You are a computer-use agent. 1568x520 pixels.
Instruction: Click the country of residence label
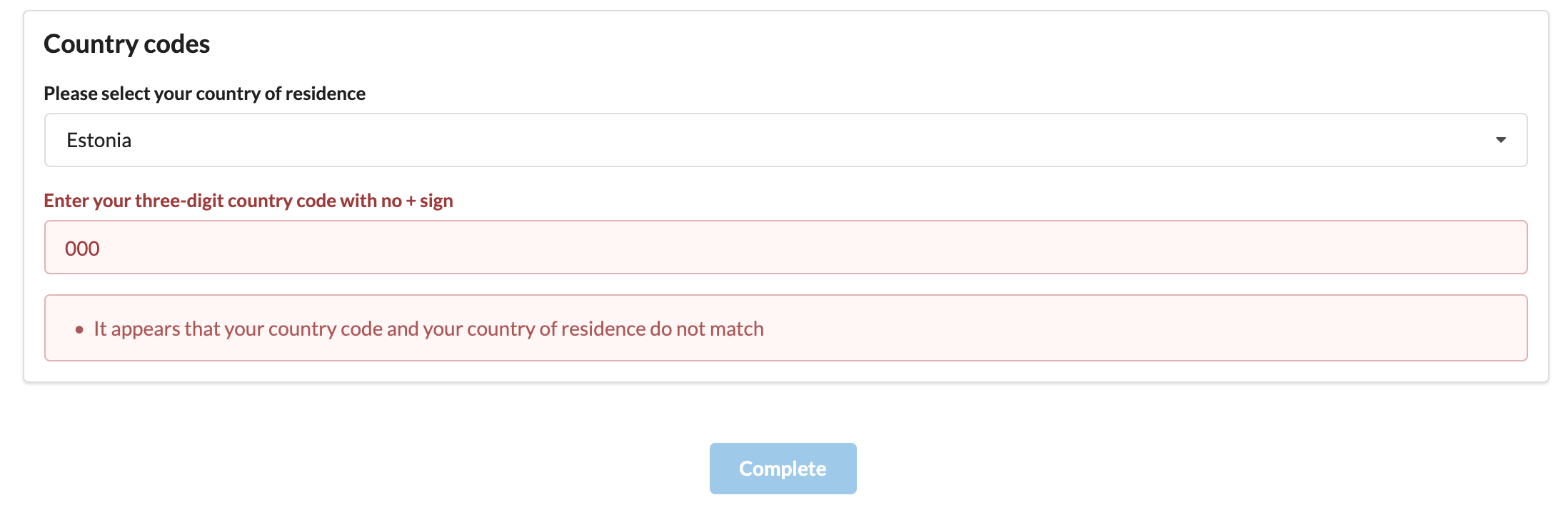click(x=204, y=93)
